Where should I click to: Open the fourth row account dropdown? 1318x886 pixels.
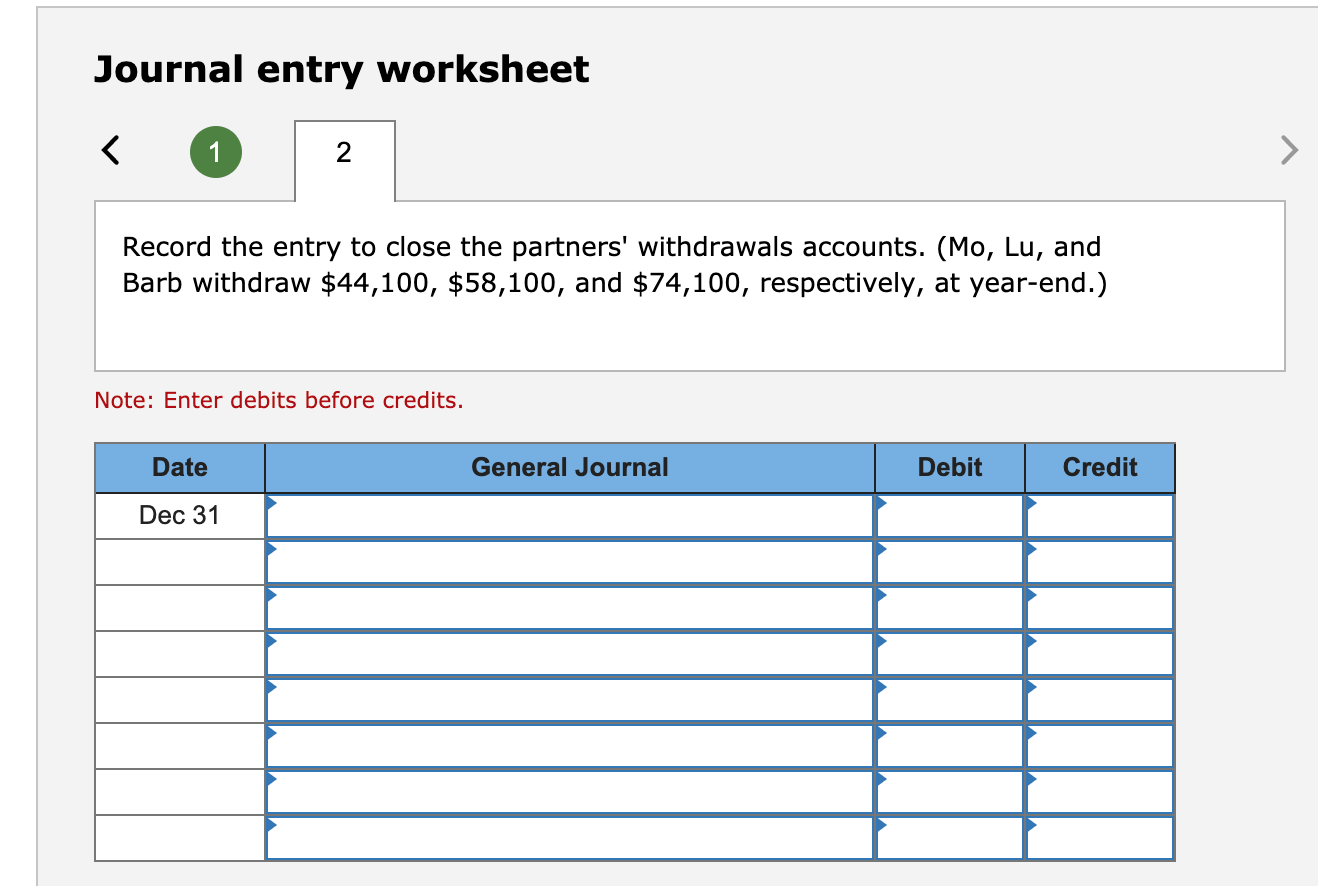coord(568,652)
